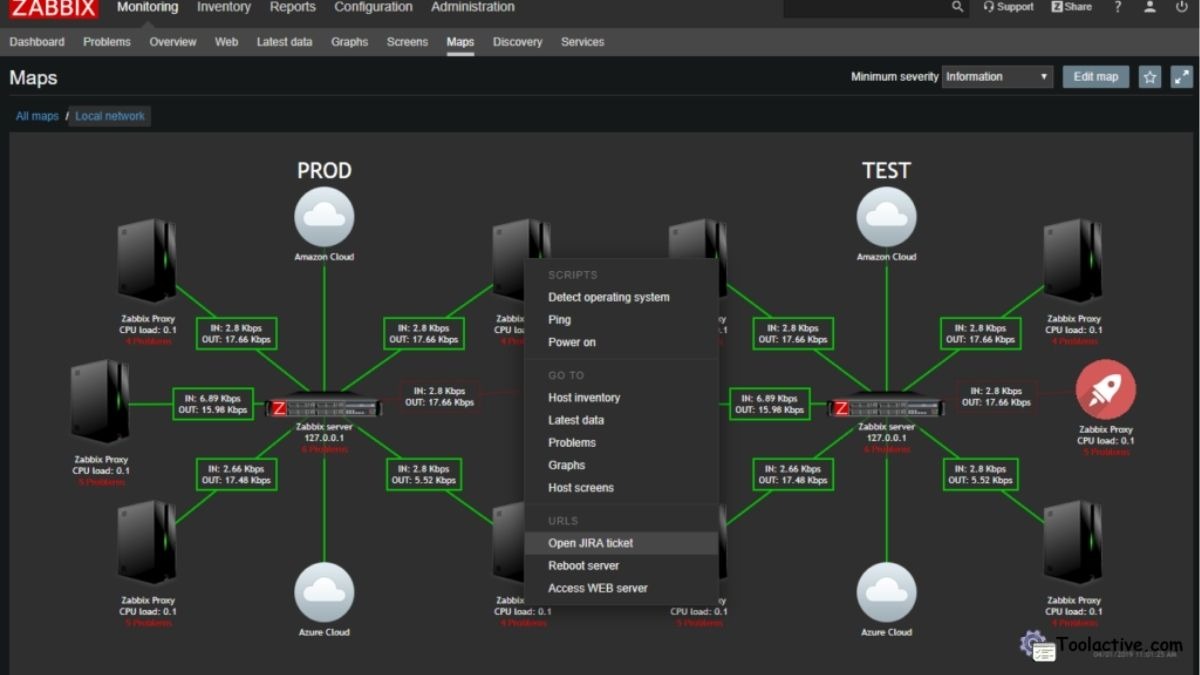
Task: Open the All maps breadcrumb link
Action: click(36, 115)
